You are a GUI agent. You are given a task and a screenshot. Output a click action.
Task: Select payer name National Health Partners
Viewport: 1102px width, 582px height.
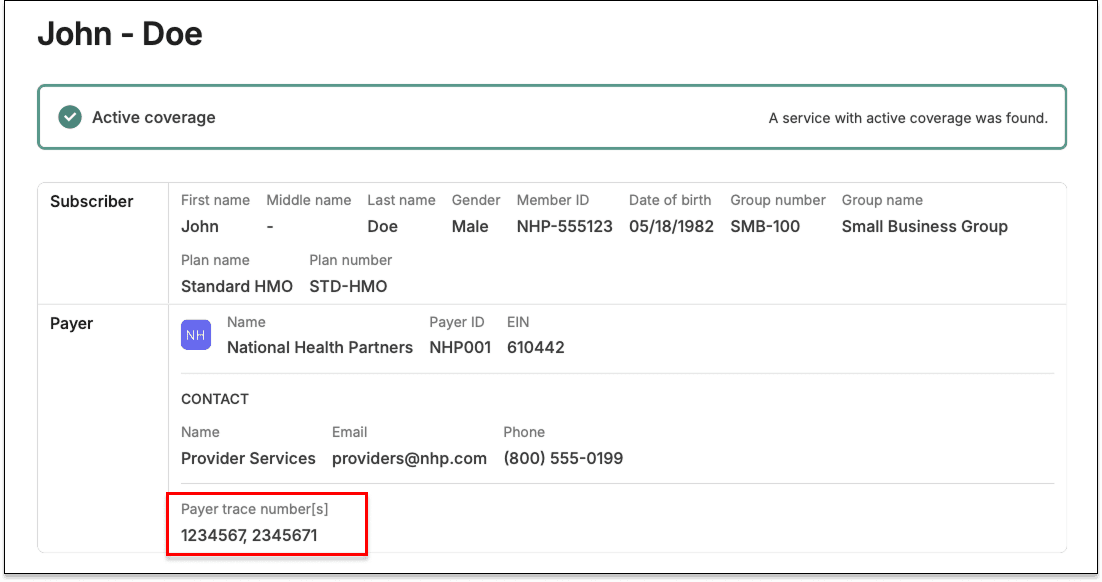point(320,347)
